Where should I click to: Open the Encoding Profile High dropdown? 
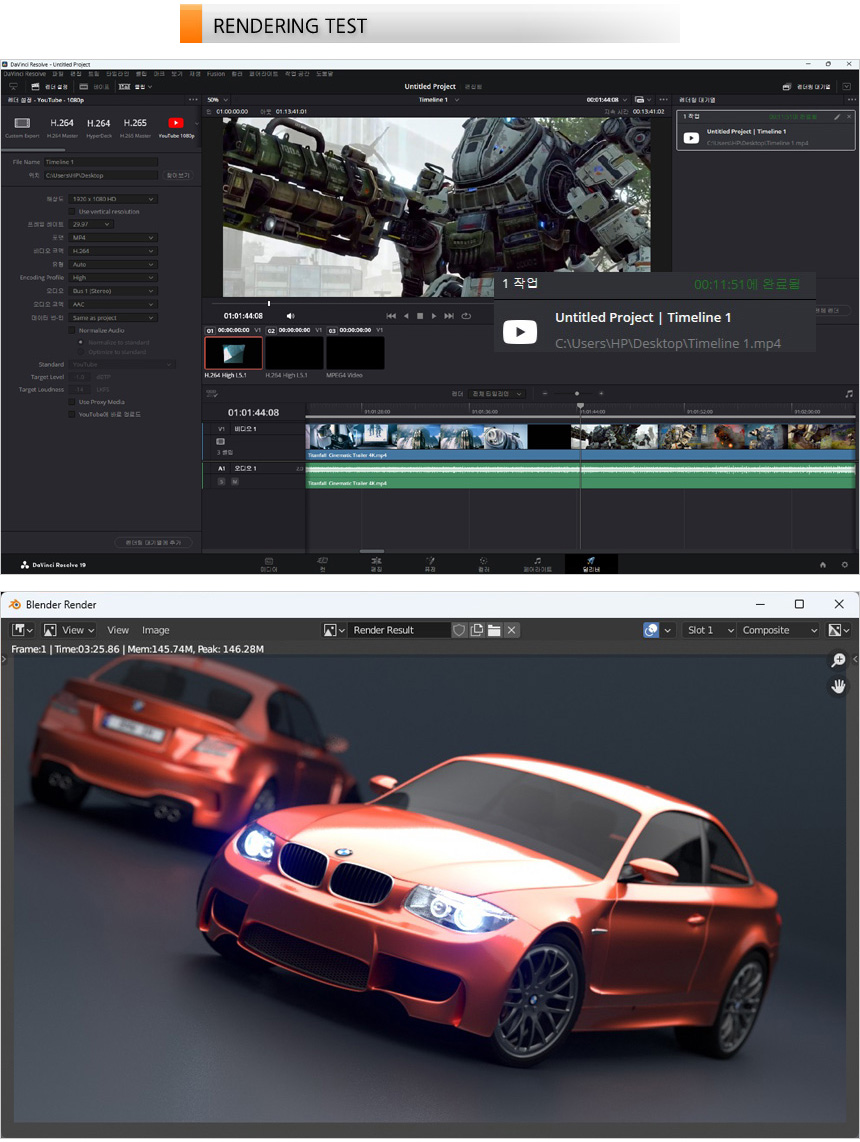[114, 278]
